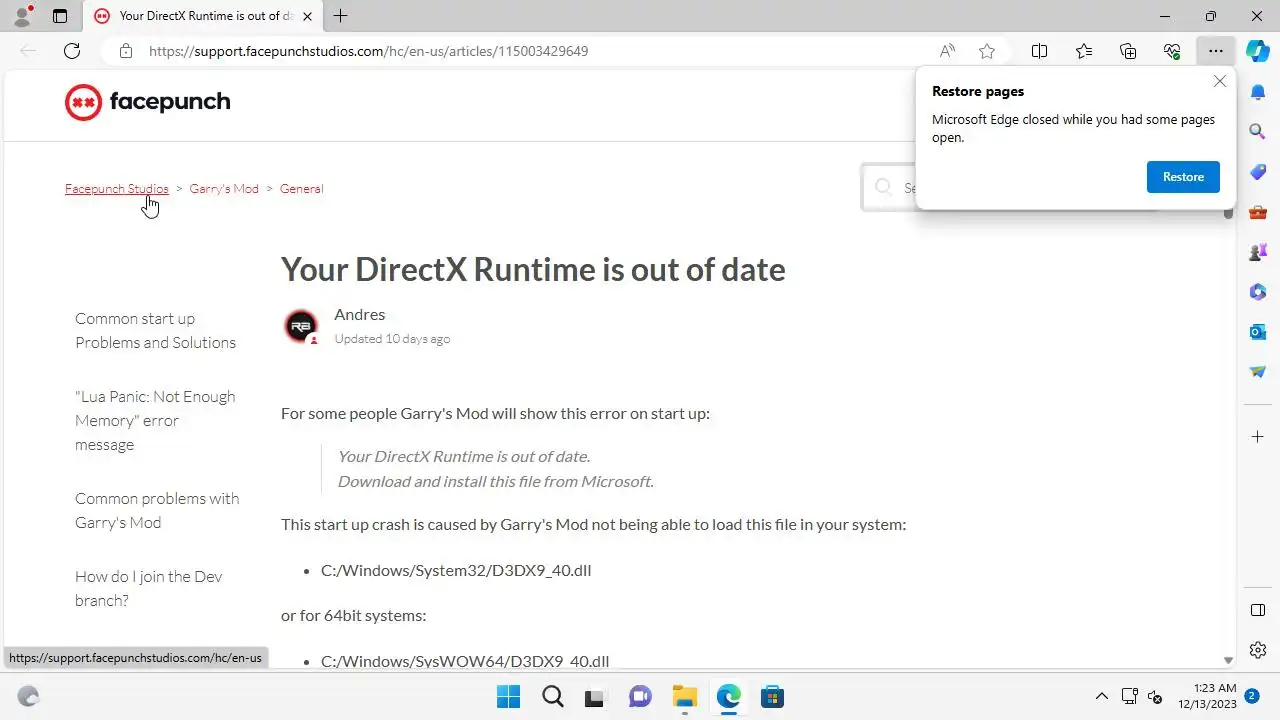Open General breadcrumb link

[x=301, y=189]
